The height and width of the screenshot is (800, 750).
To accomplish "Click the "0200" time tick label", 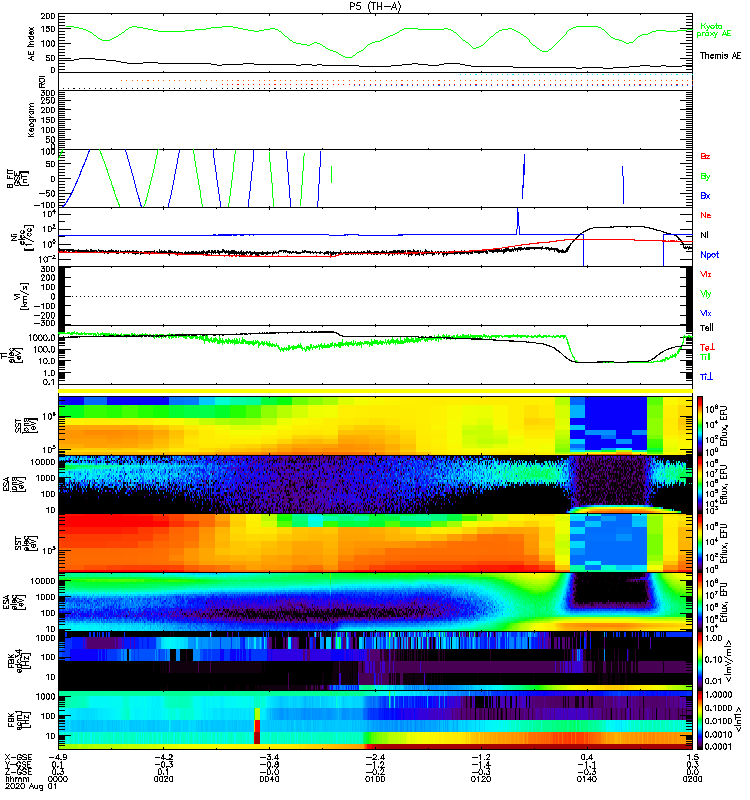I will 692,779.
